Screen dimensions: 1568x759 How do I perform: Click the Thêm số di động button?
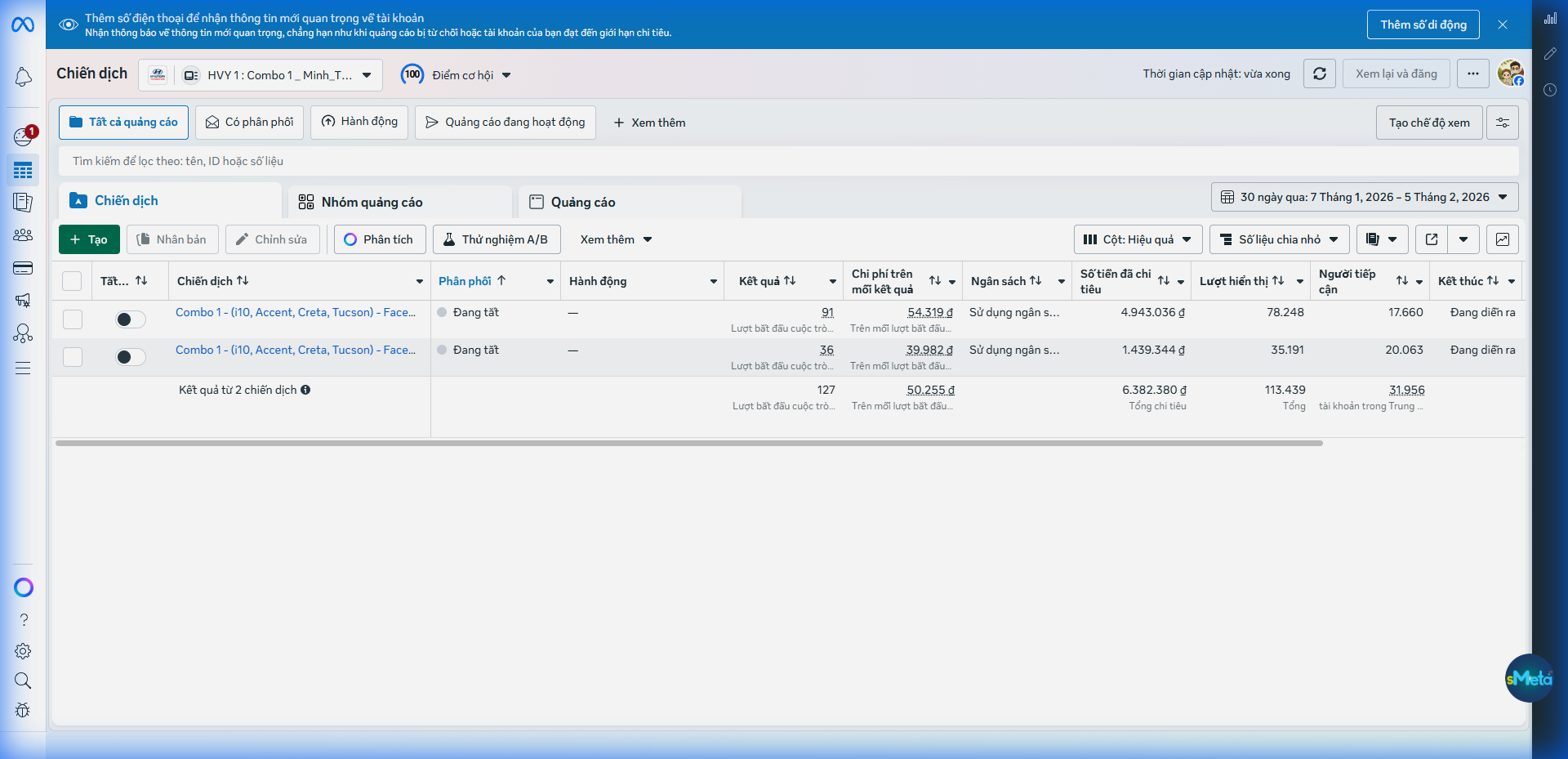point(1423,25)
